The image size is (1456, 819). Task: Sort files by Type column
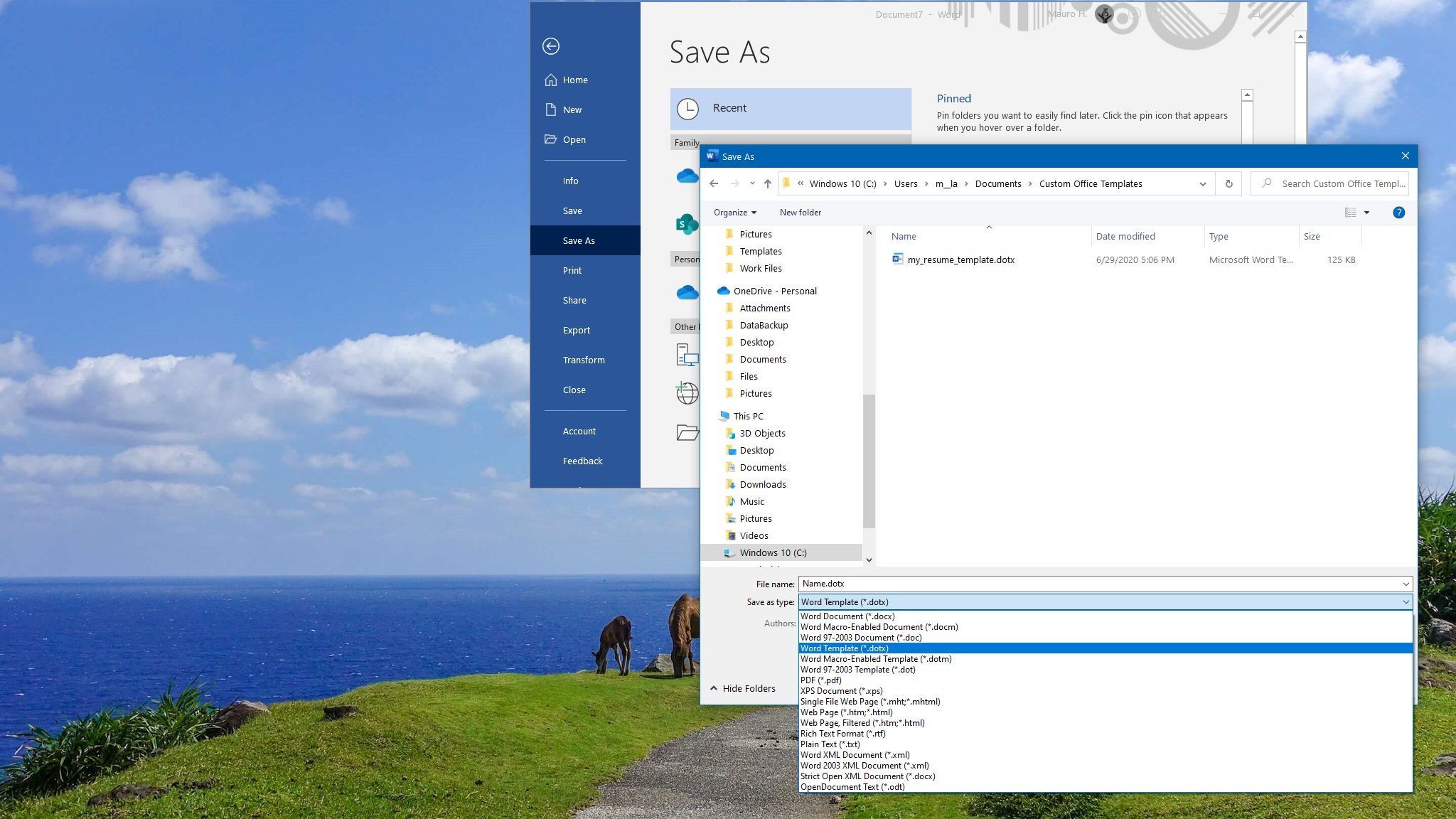pyautogui.click(x=1251, y=236)
